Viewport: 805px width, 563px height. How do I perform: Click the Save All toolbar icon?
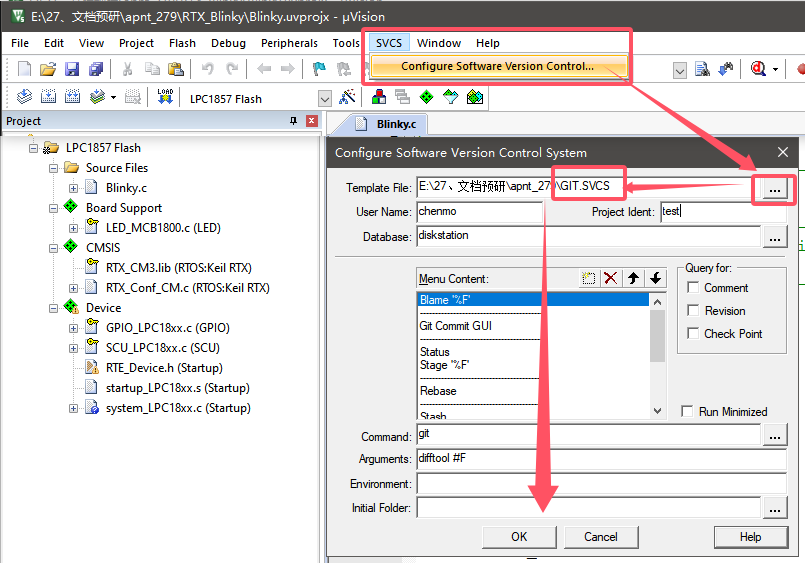pos(96,69)
